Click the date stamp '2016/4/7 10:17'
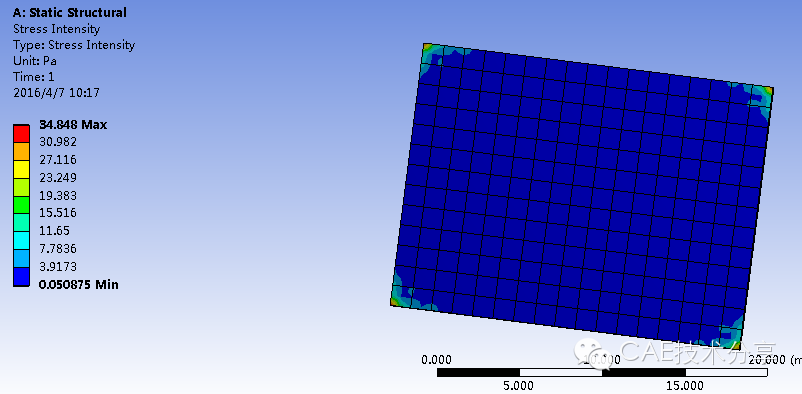 (56, 93)
